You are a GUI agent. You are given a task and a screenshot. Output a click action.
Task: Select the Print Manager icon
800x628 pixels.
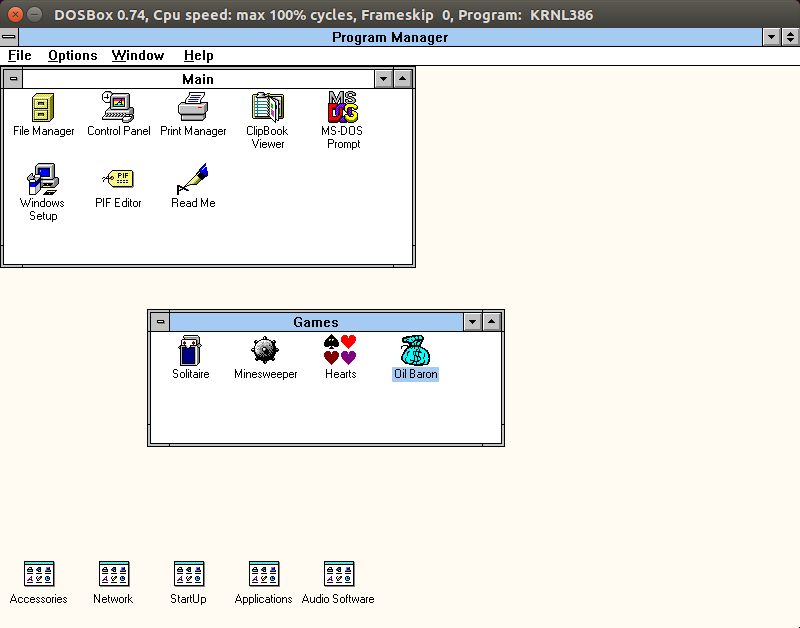[193, 107]
